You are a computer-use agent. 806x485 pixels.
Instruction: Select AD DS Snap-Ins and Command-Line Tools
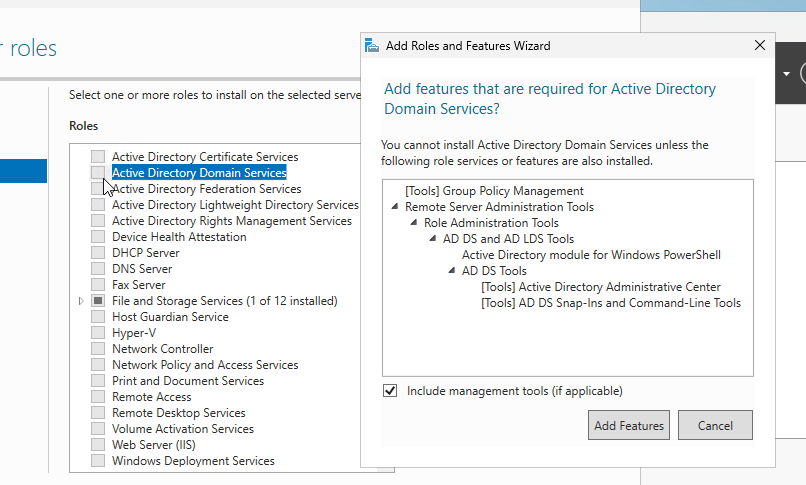611,303
